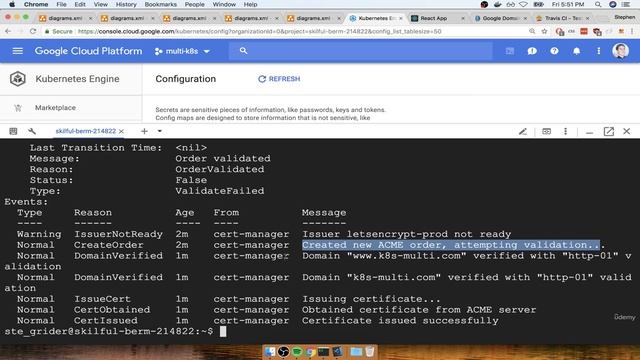Close the React App tab

tap(463, 18)
